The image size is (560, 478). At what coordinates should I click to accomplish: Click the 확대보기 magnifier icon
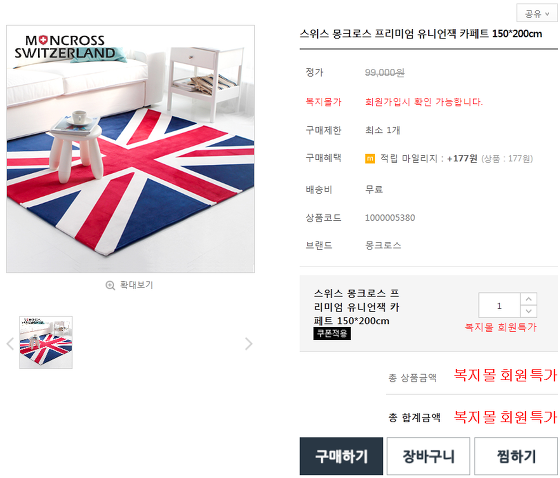click(110, 285)
